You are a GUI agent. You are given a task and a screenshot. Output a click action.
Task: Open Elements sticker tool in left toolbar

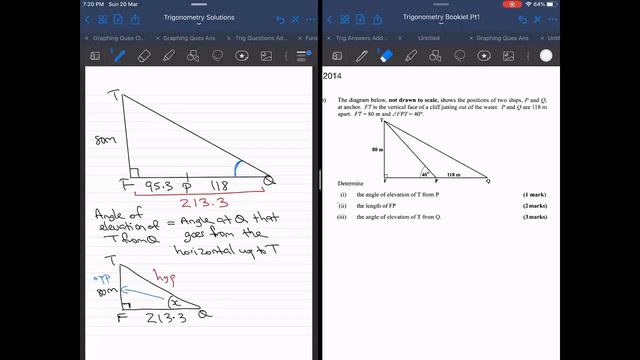point(242,56)
